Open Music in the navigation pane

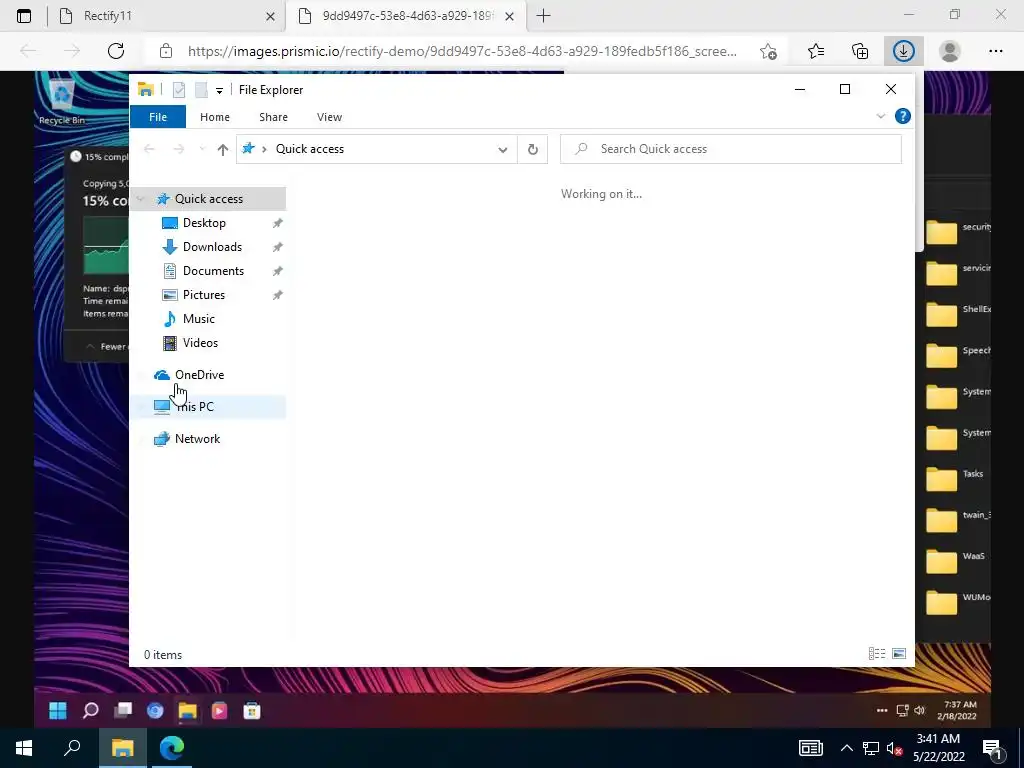(x=199, y=319)
